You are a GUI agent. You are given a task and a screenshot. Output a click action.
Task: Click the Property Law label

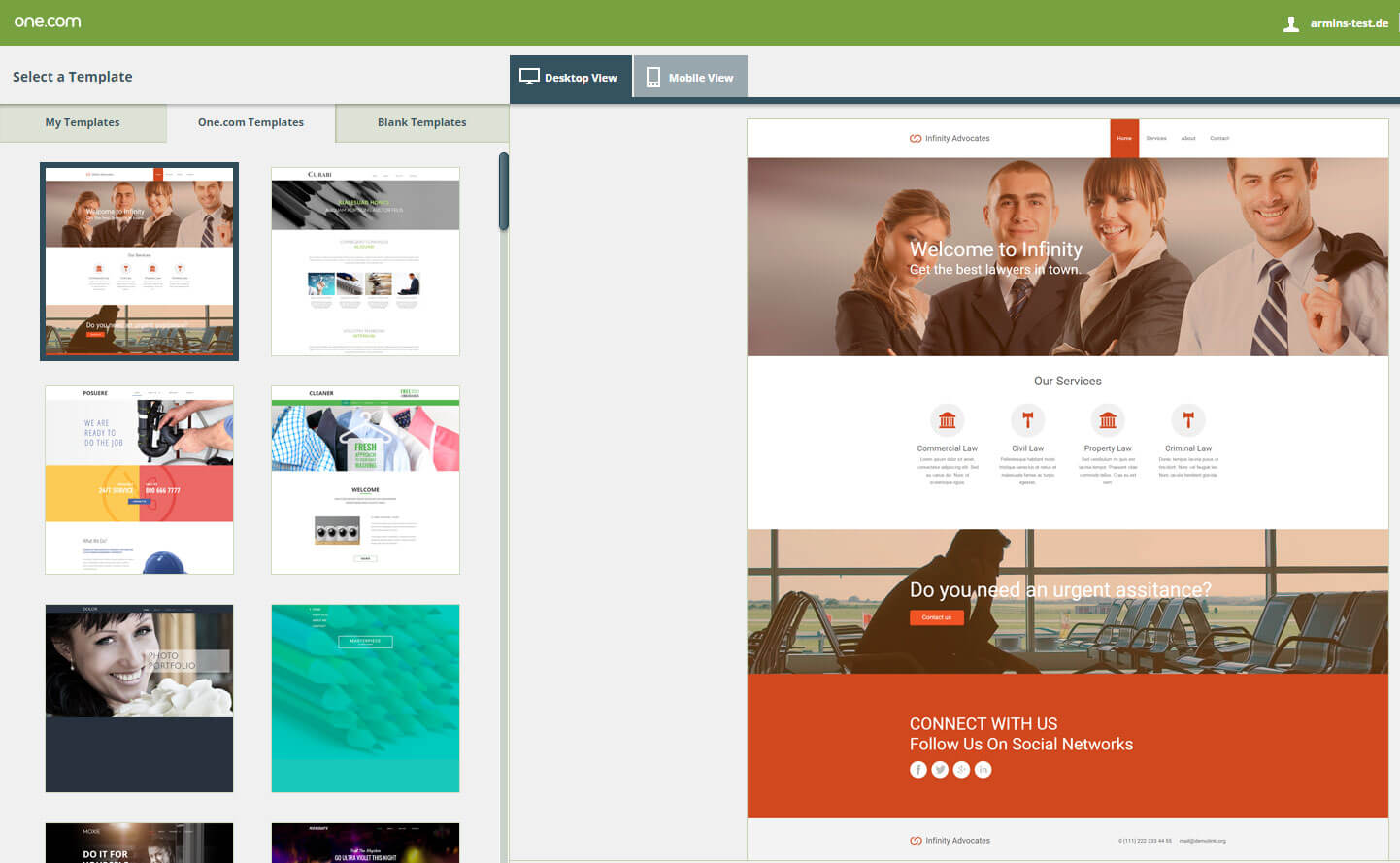click(x=1108, y=448)
